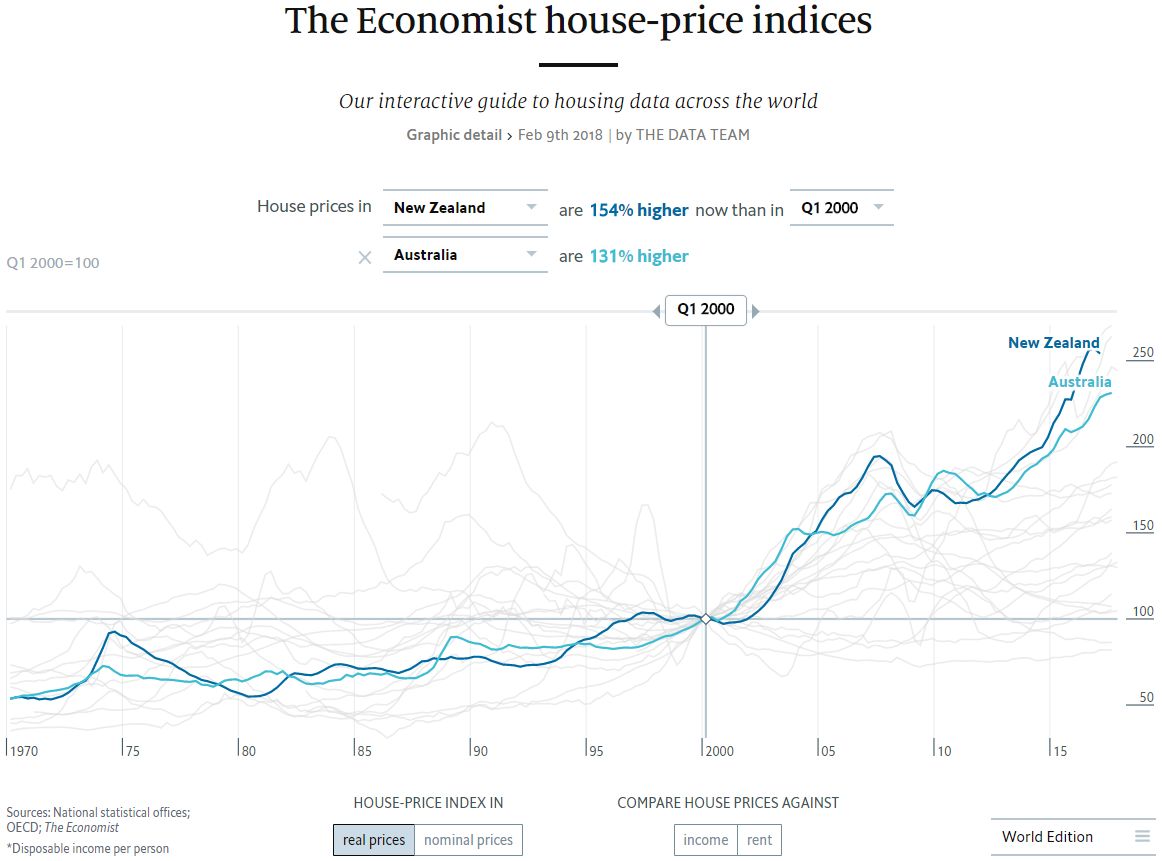Step back one quarter with the left slider arrow
The width and height of the screenshot is (1162, 861).
pyautogui.click(x=656, y=310)
